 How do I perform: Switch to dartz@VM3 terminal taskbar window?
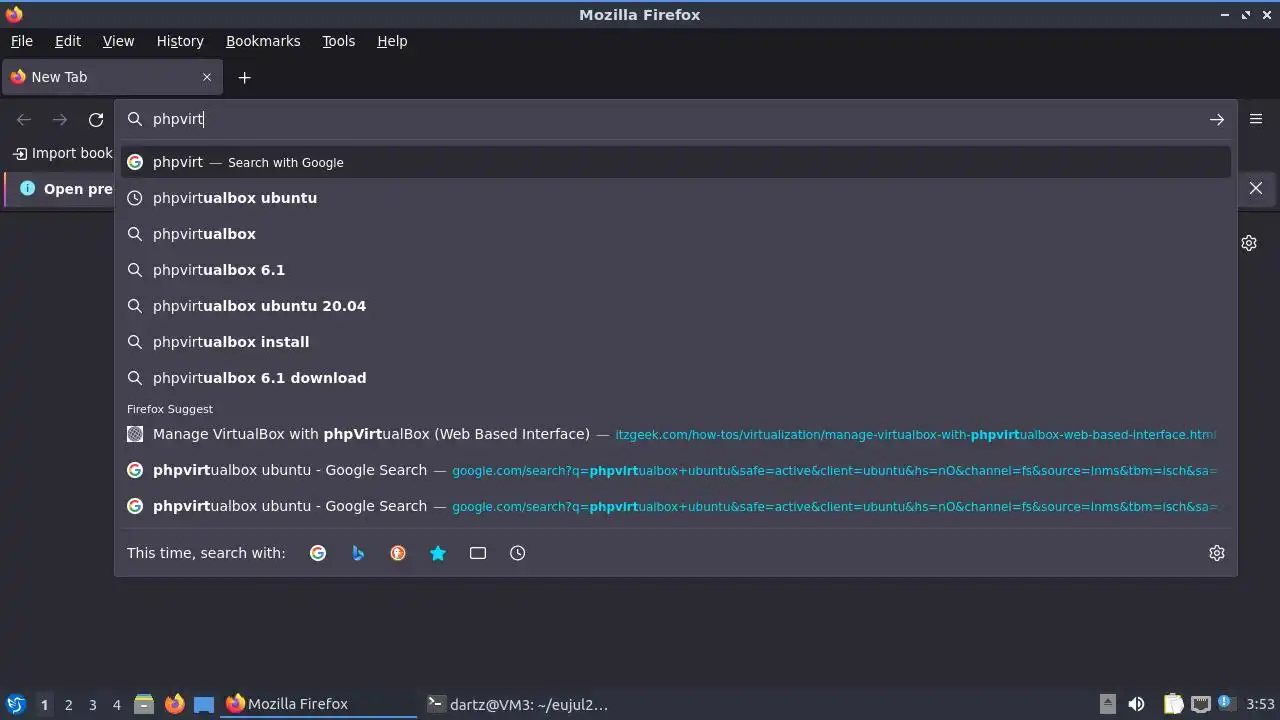(518, 704)
